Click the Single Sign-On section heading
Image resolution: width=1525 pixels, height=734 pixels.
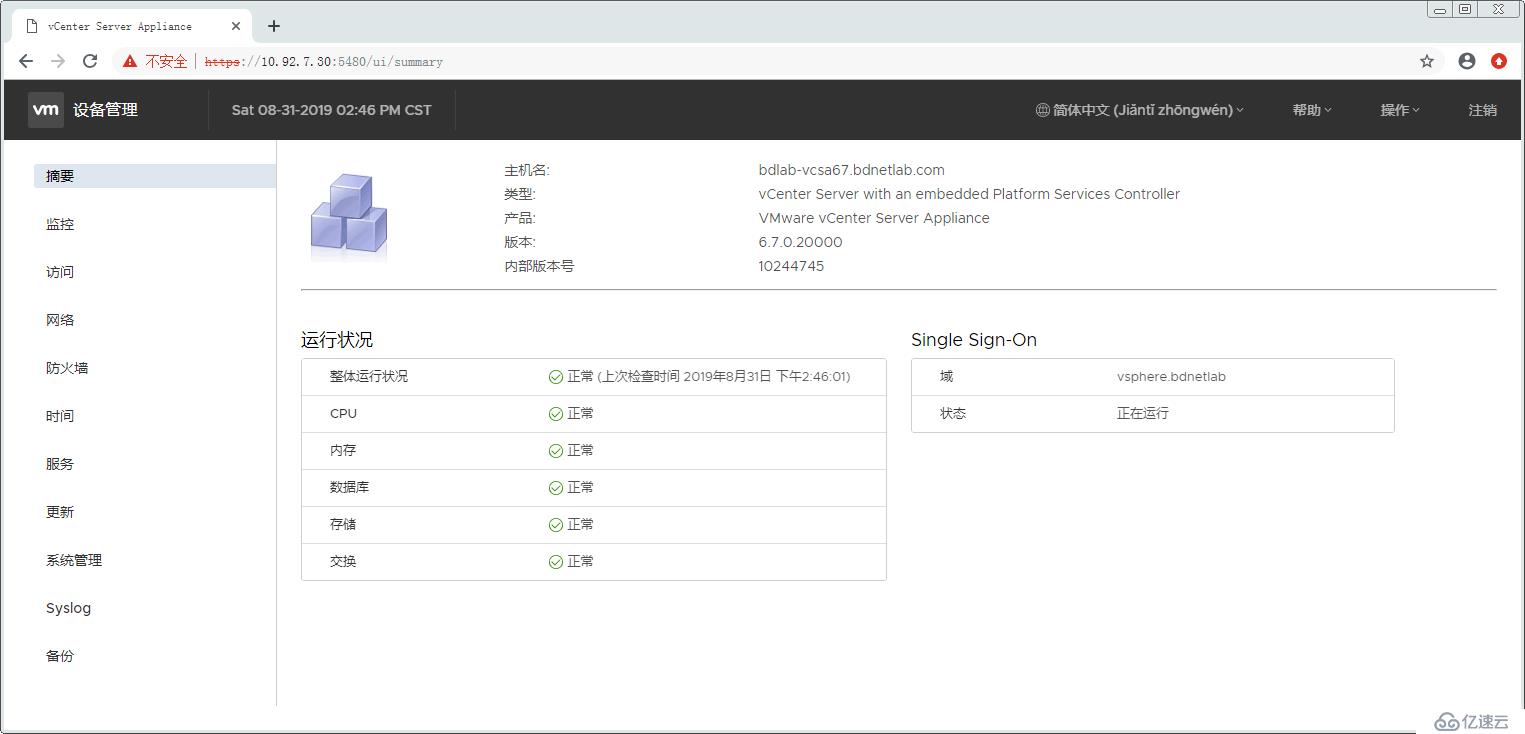[974, 340]
